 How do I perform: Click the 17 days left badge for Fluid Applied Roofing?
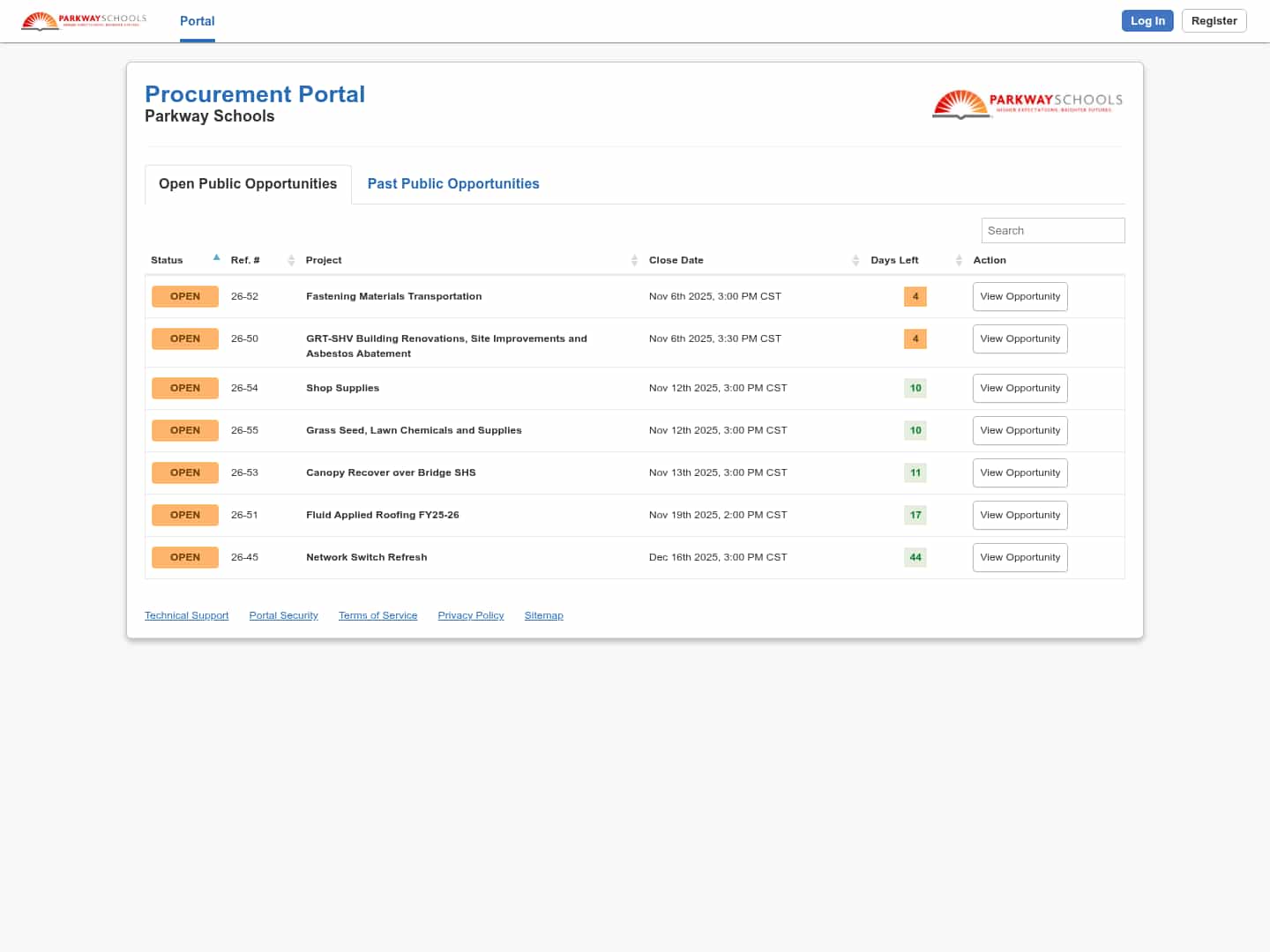915,515
